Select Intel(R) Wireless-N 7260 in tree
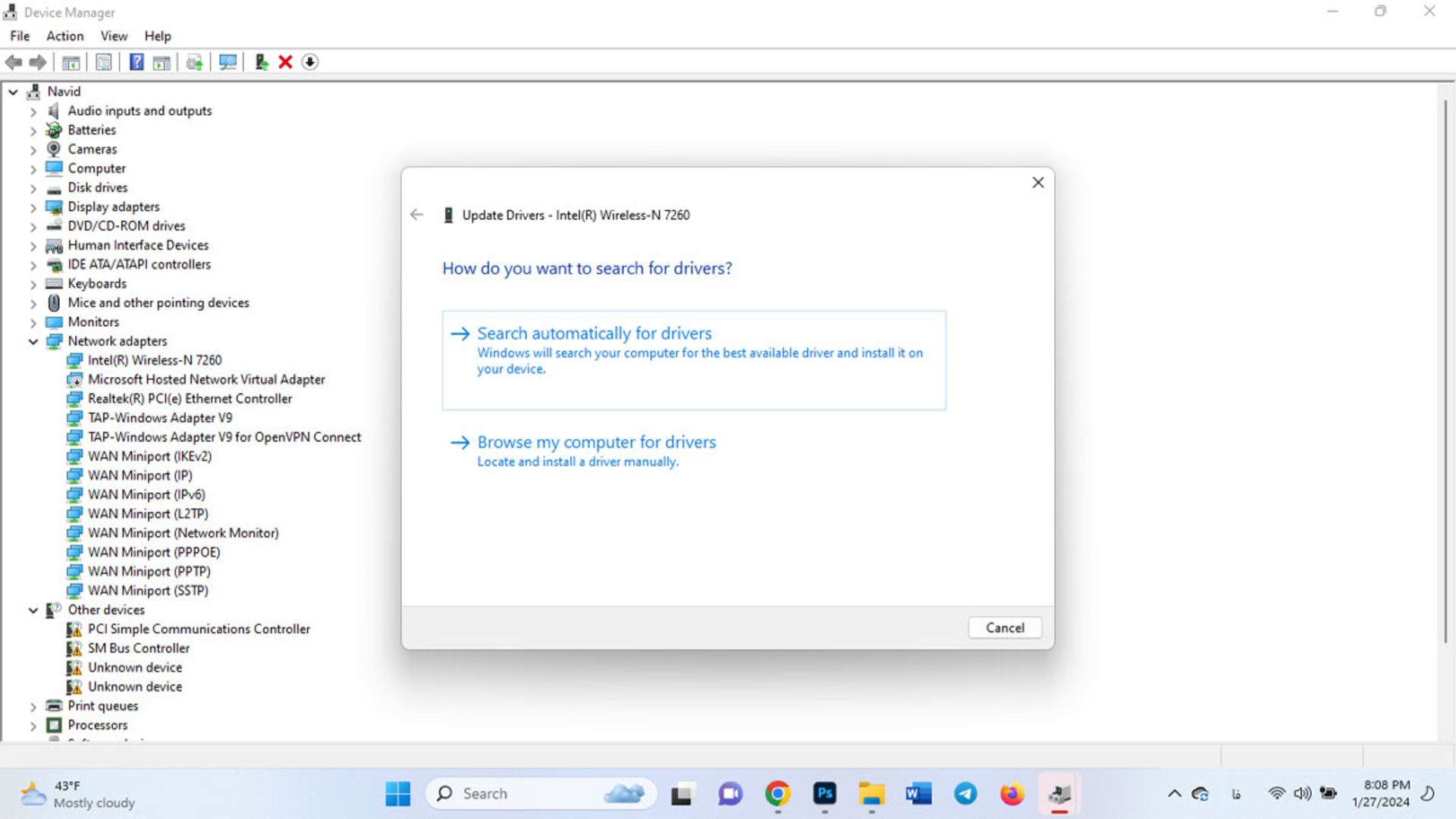This screenshot has height=819, width=1456. (155, 360)
